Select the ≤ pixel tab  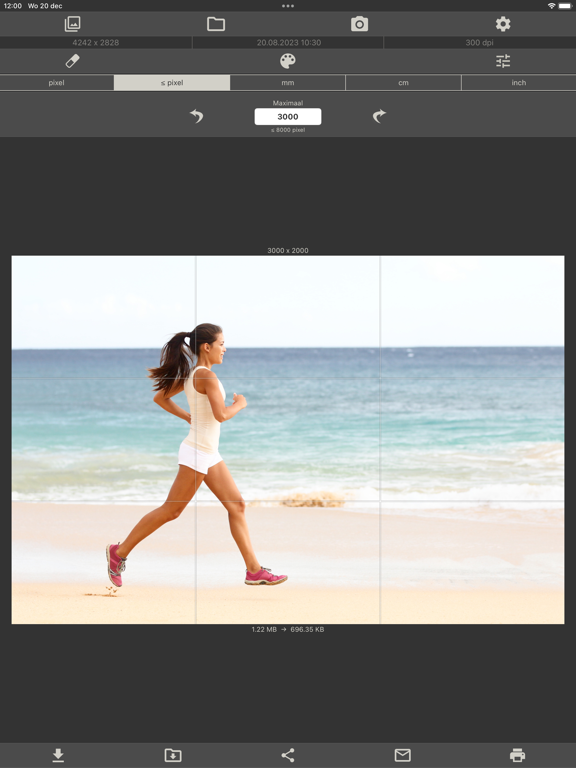click(x=172, y=83)
